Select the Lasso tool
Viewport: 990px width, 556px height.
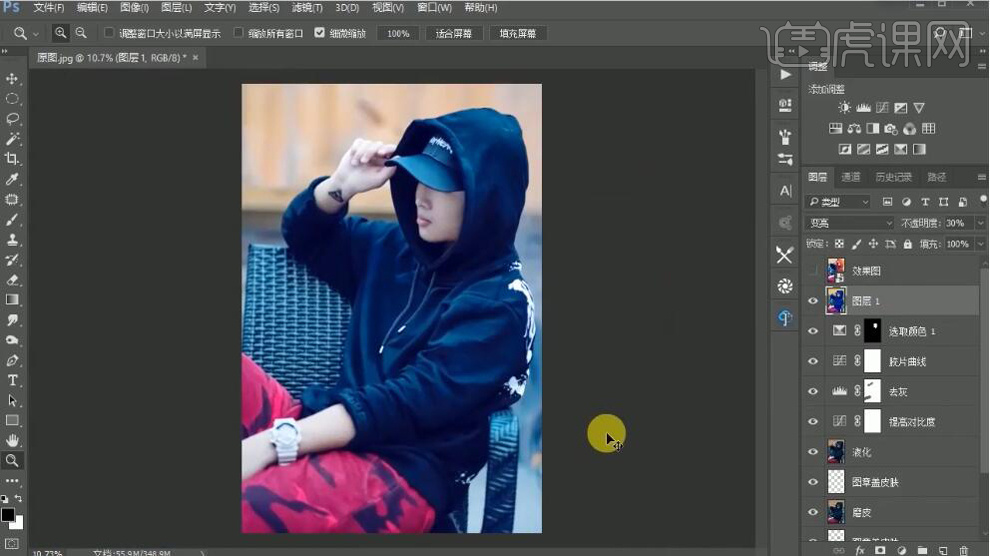pyautogui.click(x=13, y=119)
